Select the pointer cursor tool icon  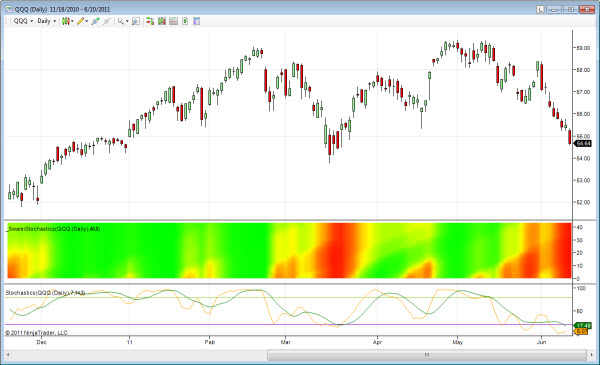pyautogui.click(x=121, y=21)
